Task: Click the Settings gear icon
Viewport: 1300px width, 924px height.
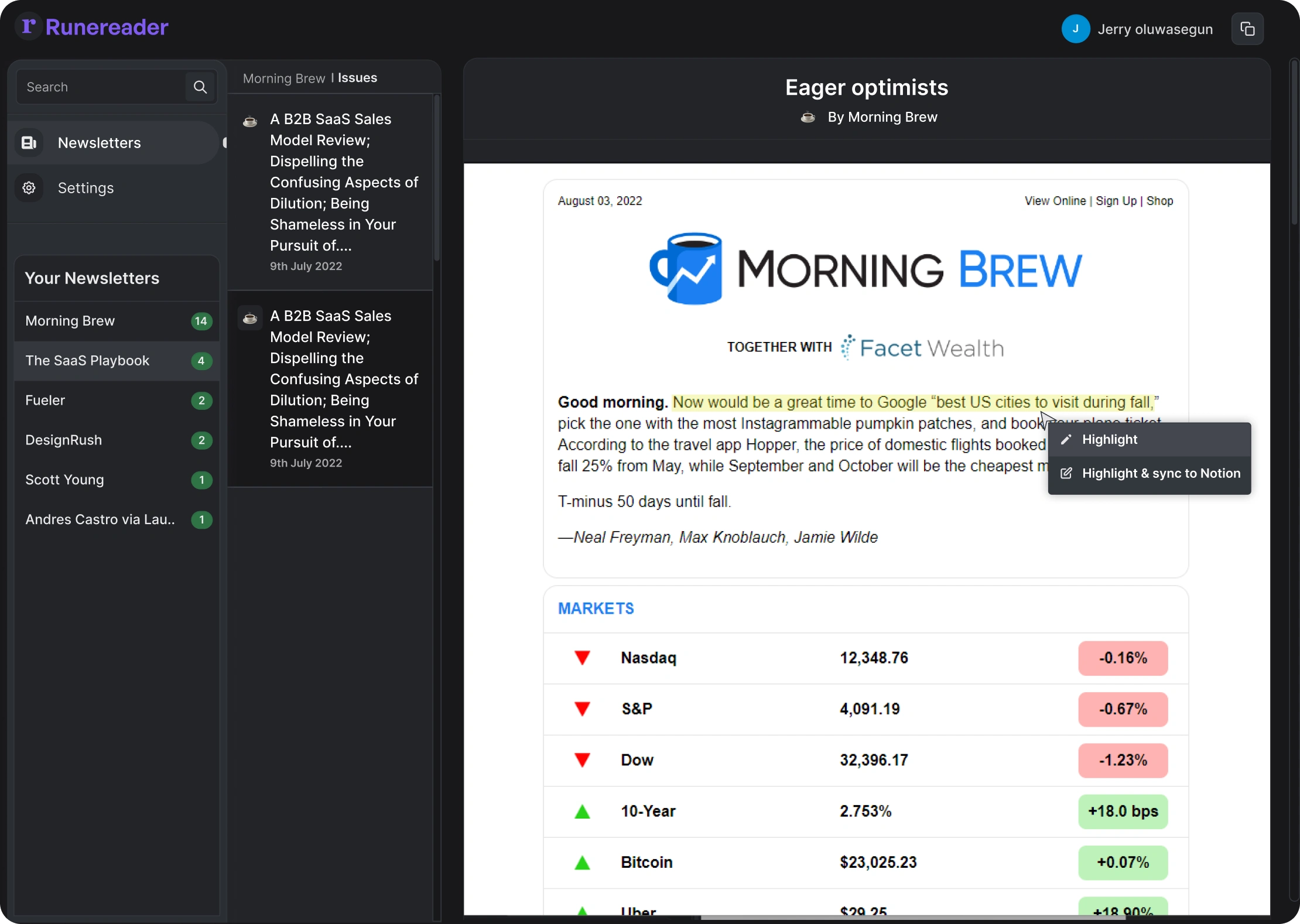Action: point(29,187)
